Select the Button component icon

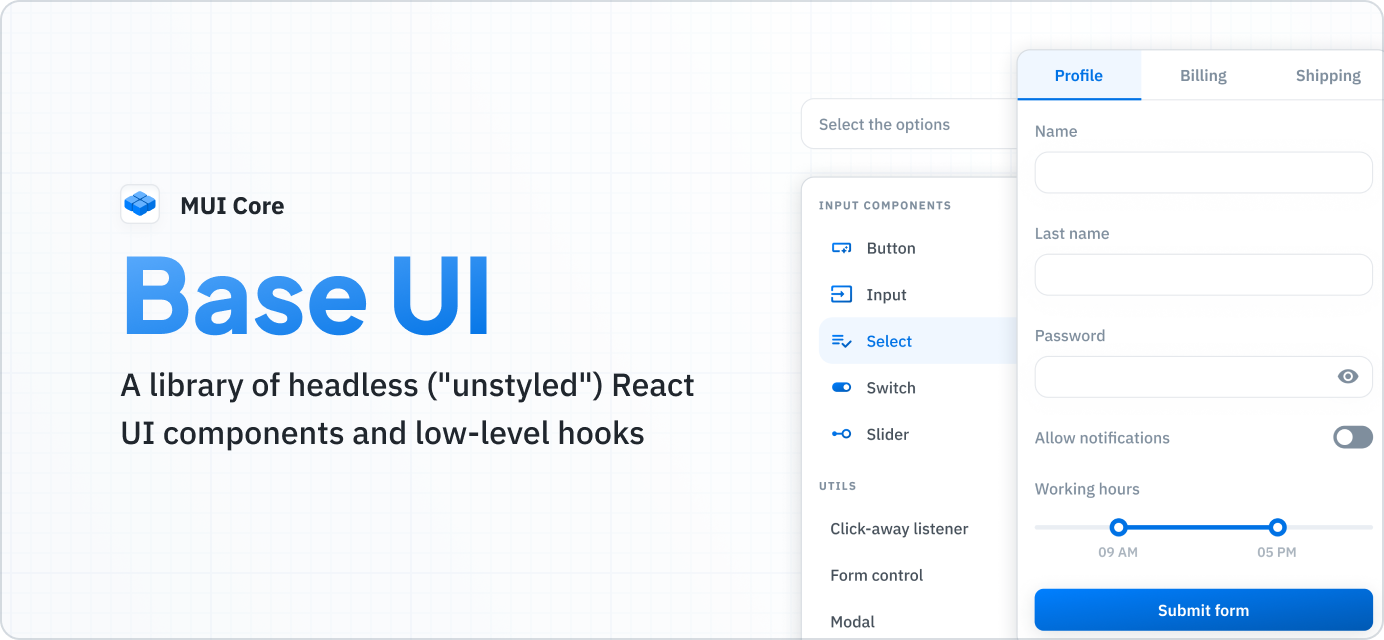[x=839, y=248]
